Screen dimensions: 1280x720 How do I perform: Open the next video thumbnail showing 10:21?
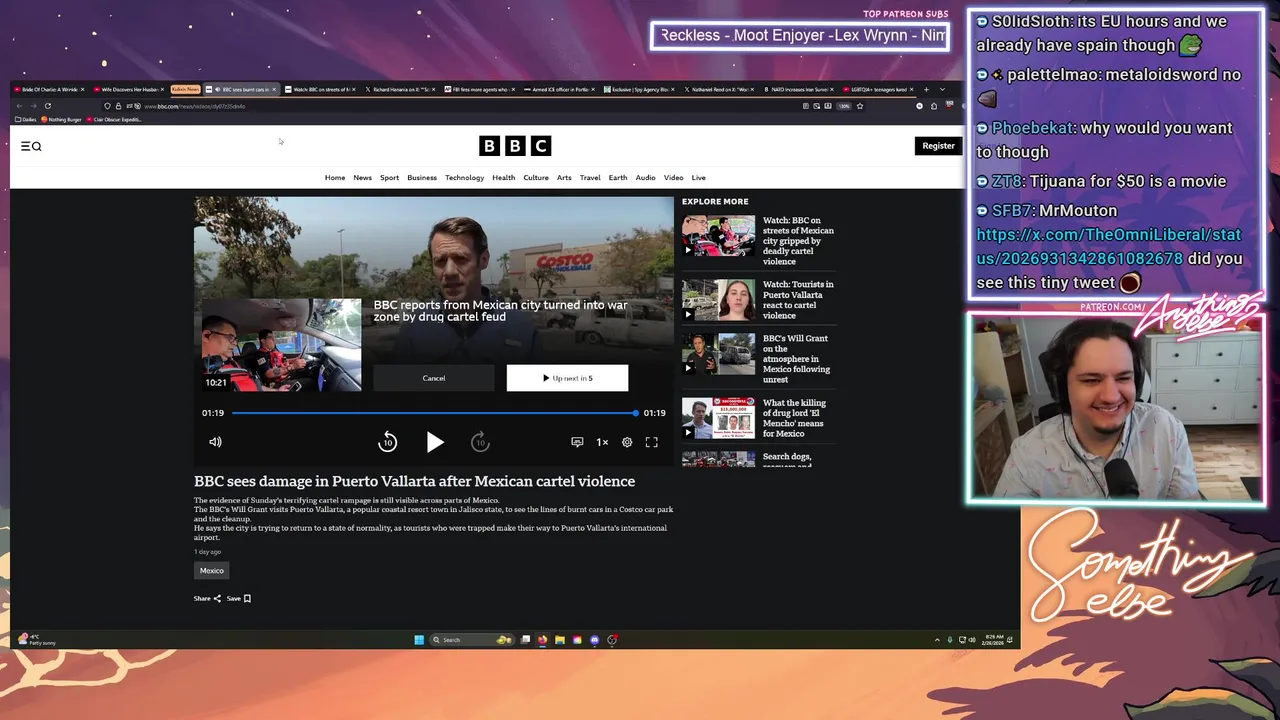[282, 345]
